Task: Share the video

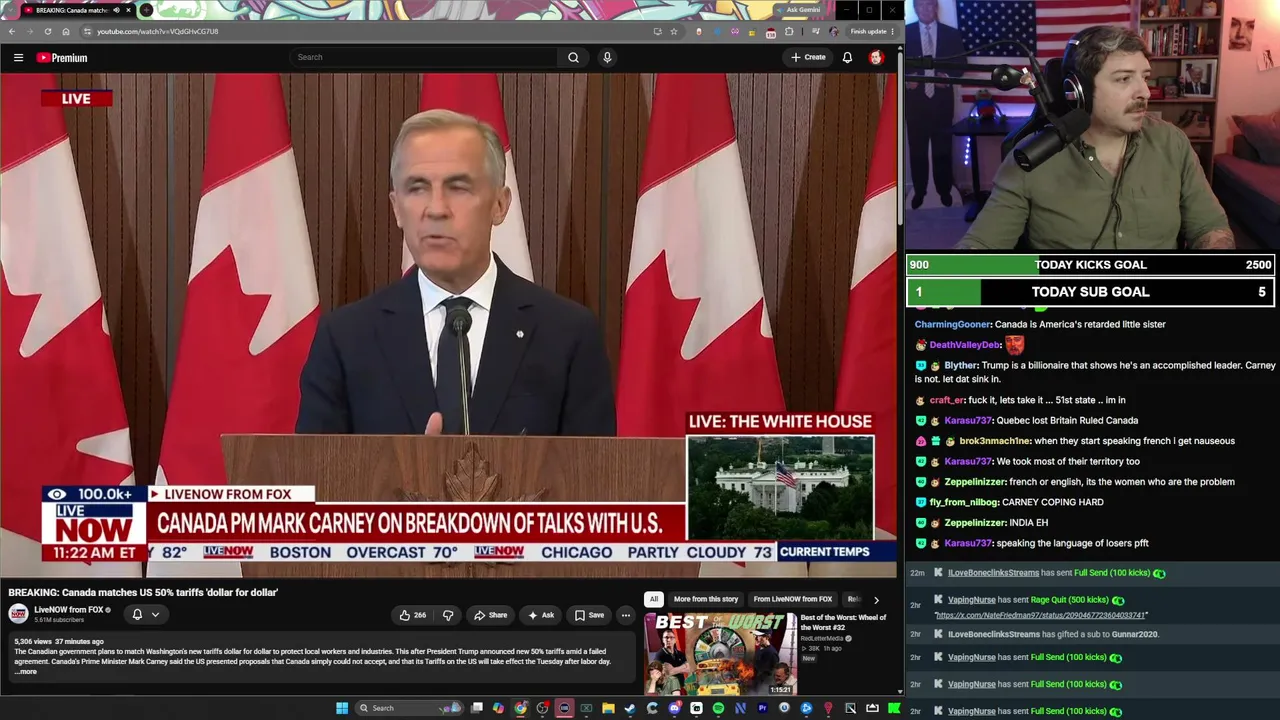Action: point(490,615)
